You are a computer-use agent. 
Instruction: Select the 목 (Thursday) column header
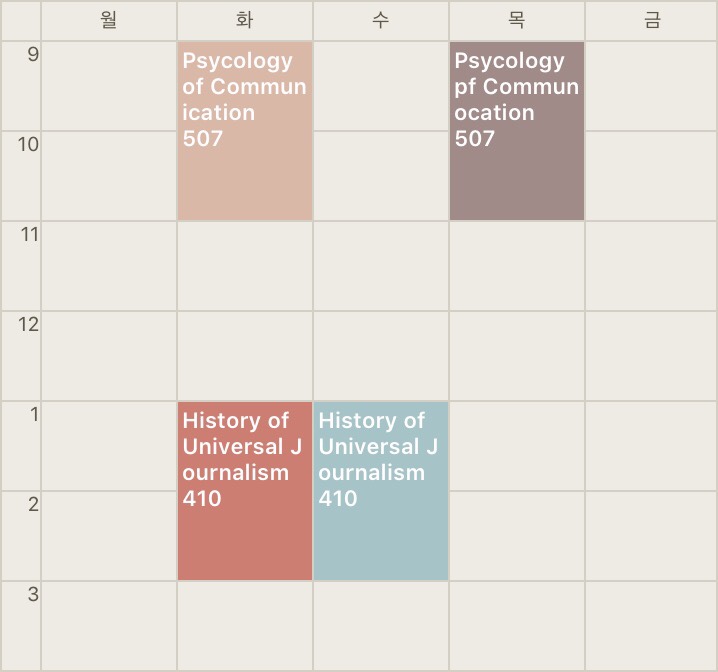(517, 21)
